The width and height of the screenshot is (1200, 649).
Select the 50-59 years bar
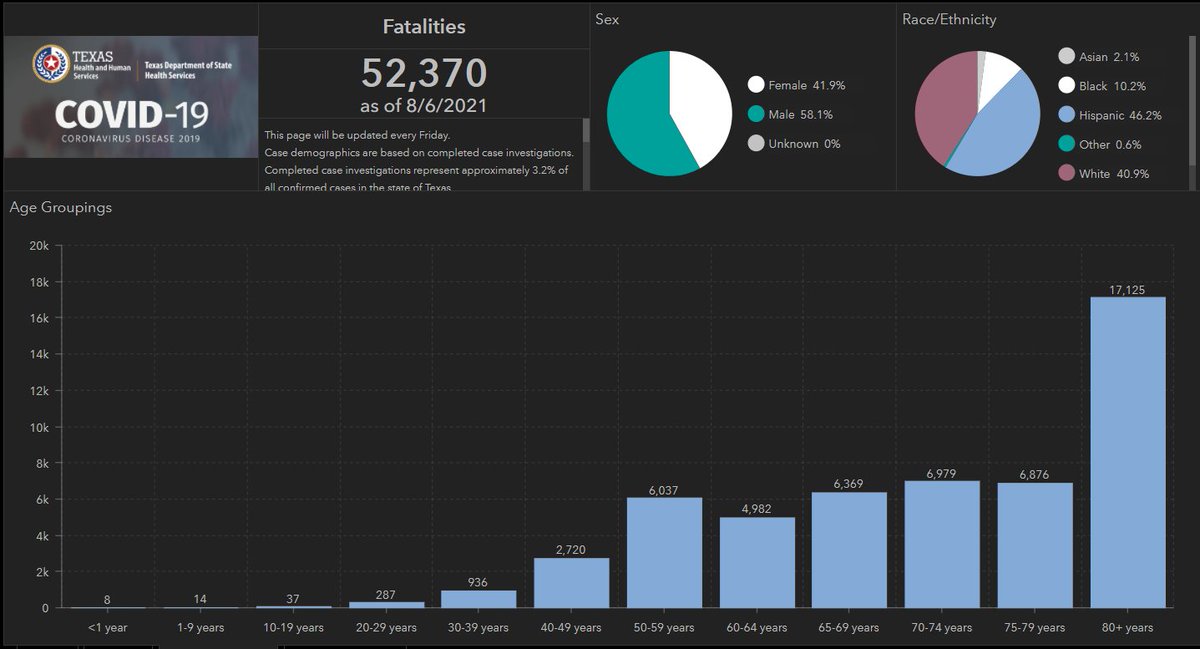coord(664,553)
